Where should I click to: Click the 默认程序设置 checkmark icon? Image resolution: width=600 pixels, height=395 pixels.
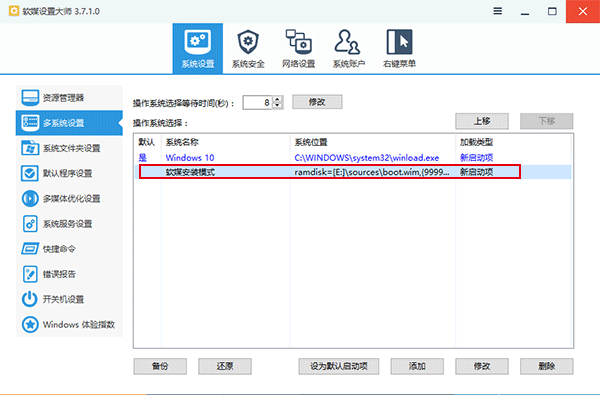click(30, 173)
